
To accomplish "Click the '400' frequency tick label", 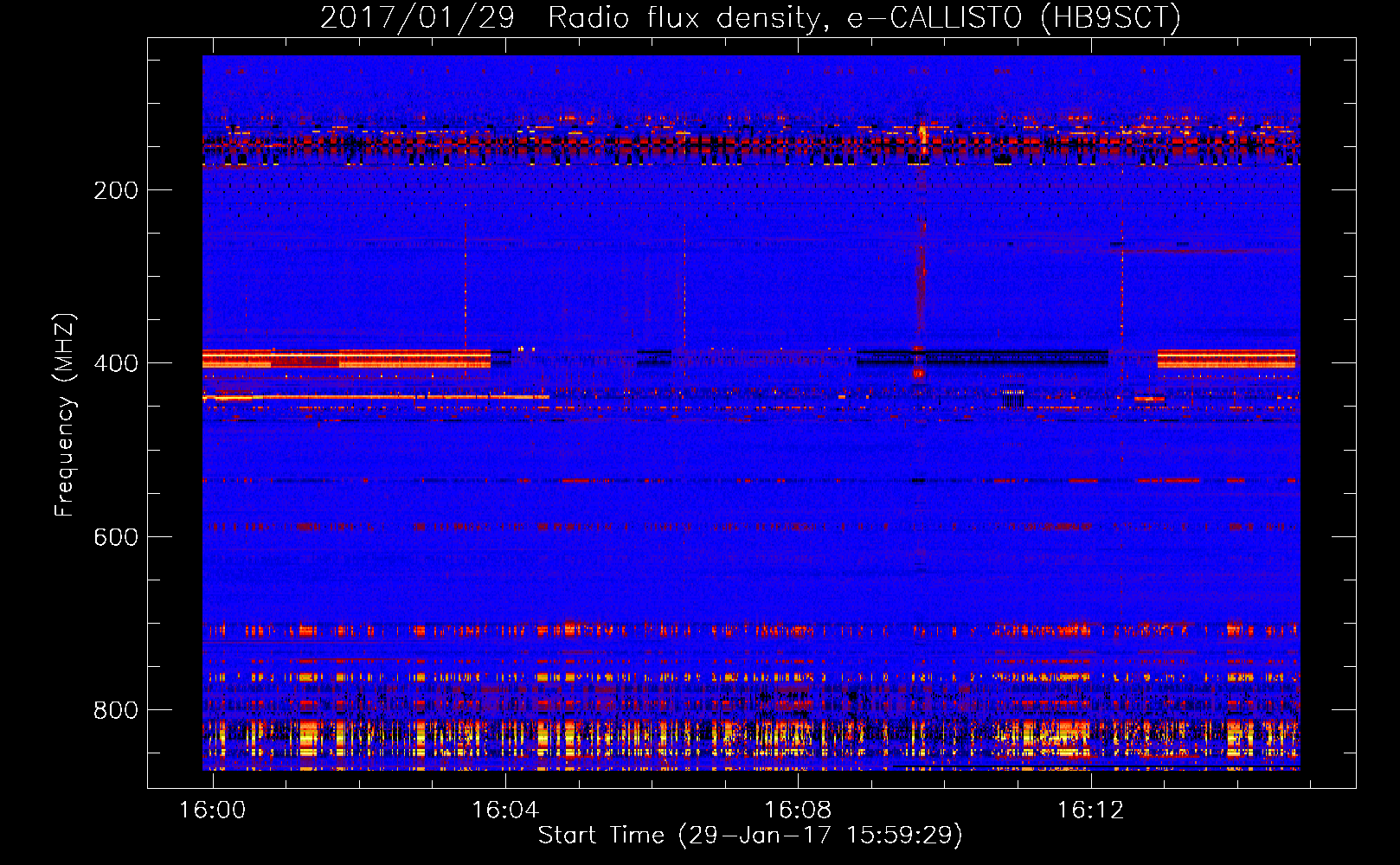I will tap(116, 363).
